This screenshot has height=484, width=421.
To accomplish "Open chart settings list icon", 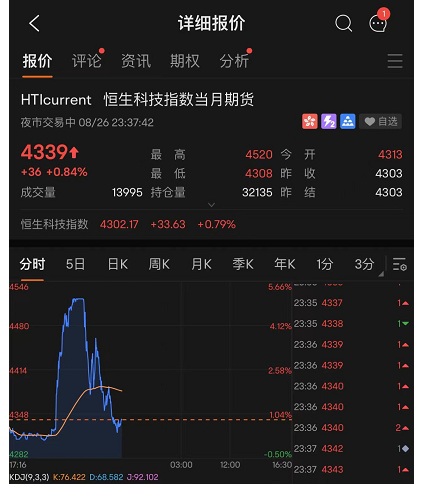I will (399, 264).
